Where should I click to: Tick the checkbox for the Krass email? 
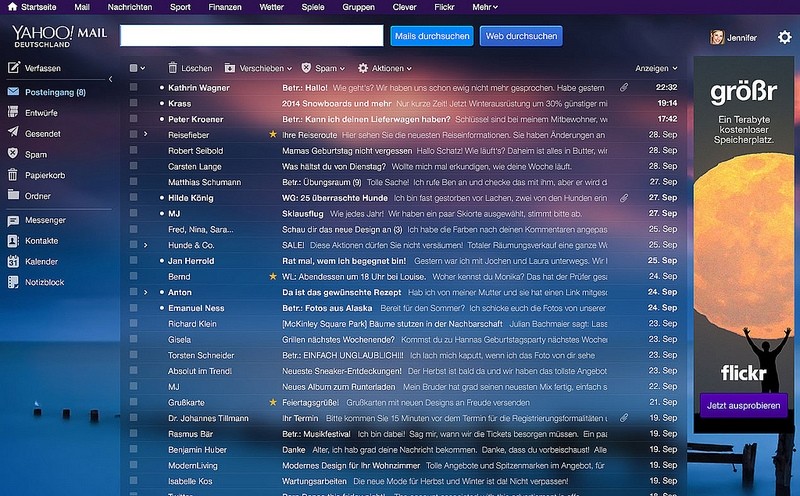pos(133,103)
